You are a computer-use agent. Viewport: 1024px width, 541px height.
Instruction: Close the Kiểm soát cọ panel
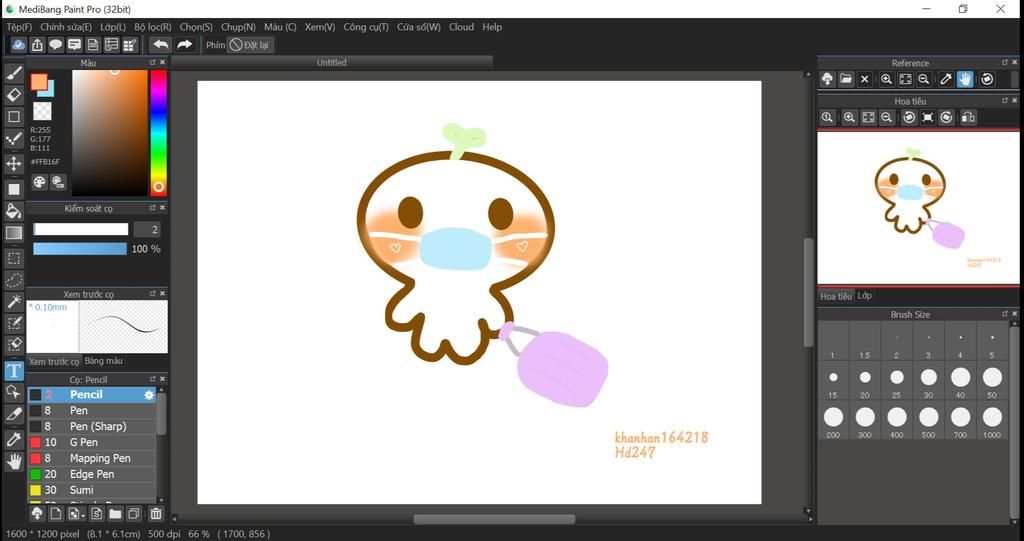163,208
